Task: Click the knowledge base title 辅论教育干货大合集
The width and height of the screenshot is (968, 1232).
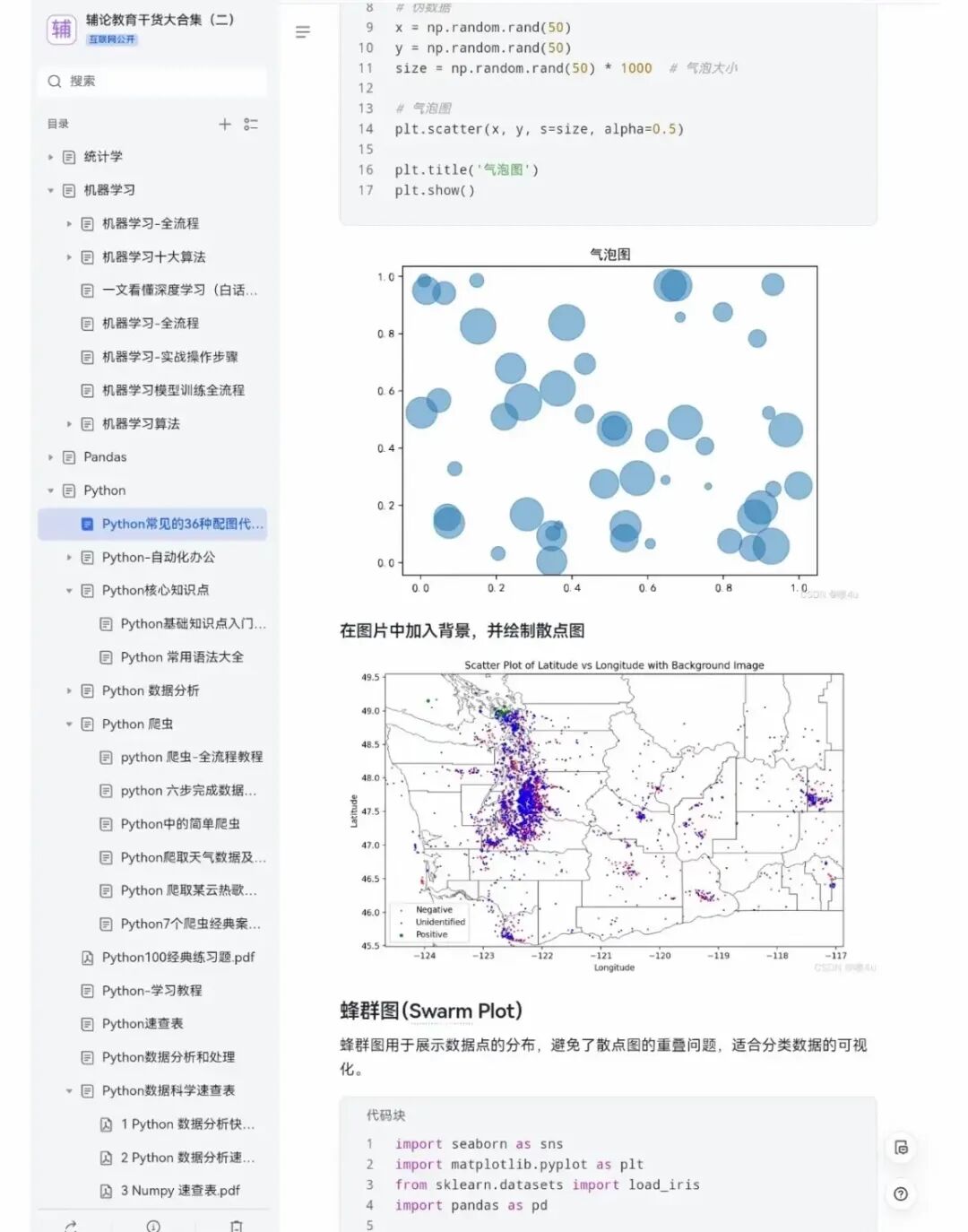Action: (160, 19)
